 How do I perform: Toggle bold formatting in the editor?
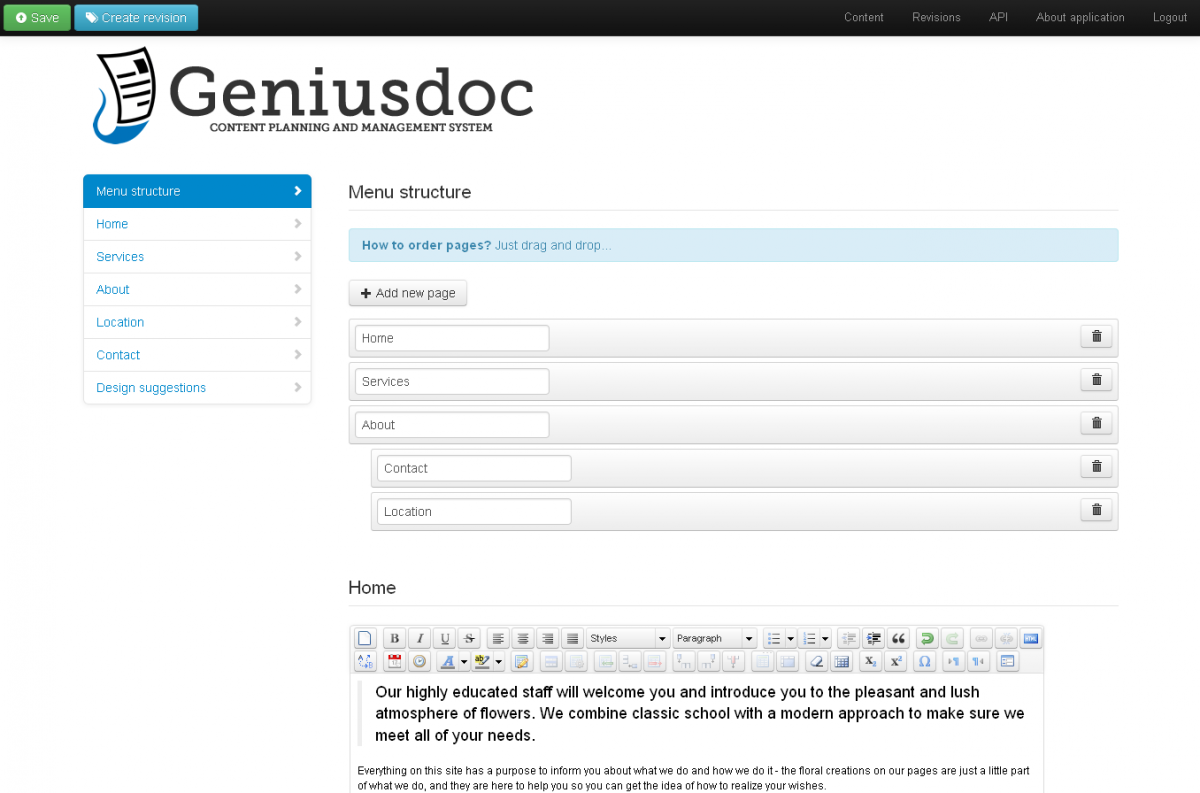[x=395, y=639]
